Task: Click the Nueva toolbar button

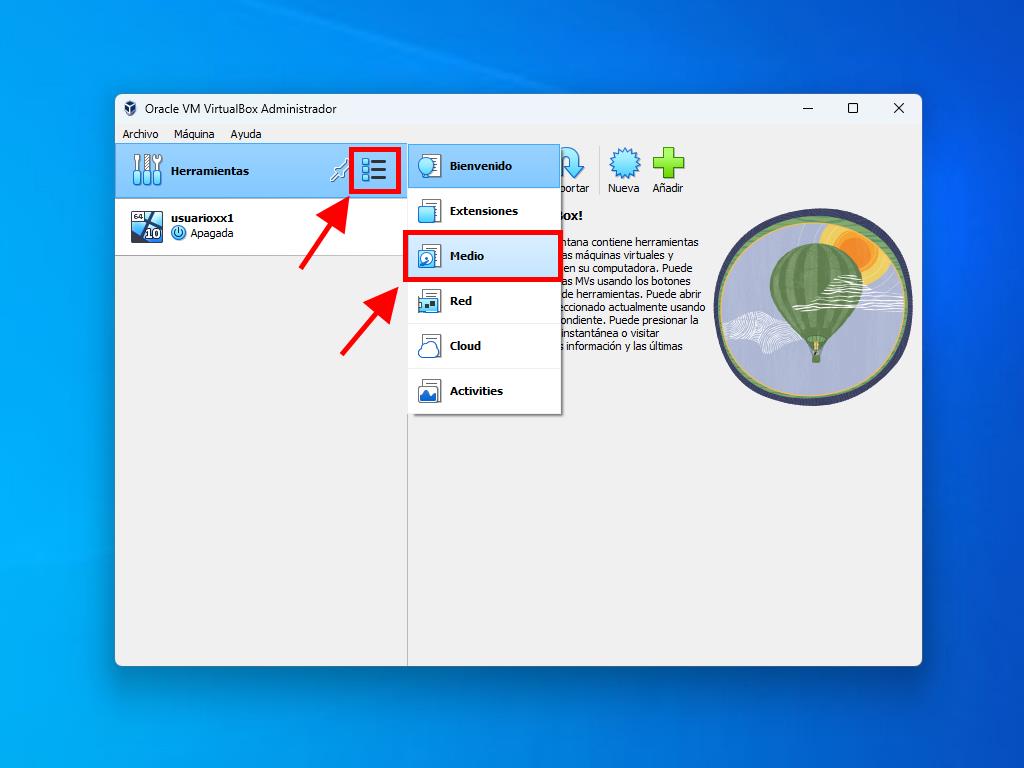Action: (x=624, y=170)
